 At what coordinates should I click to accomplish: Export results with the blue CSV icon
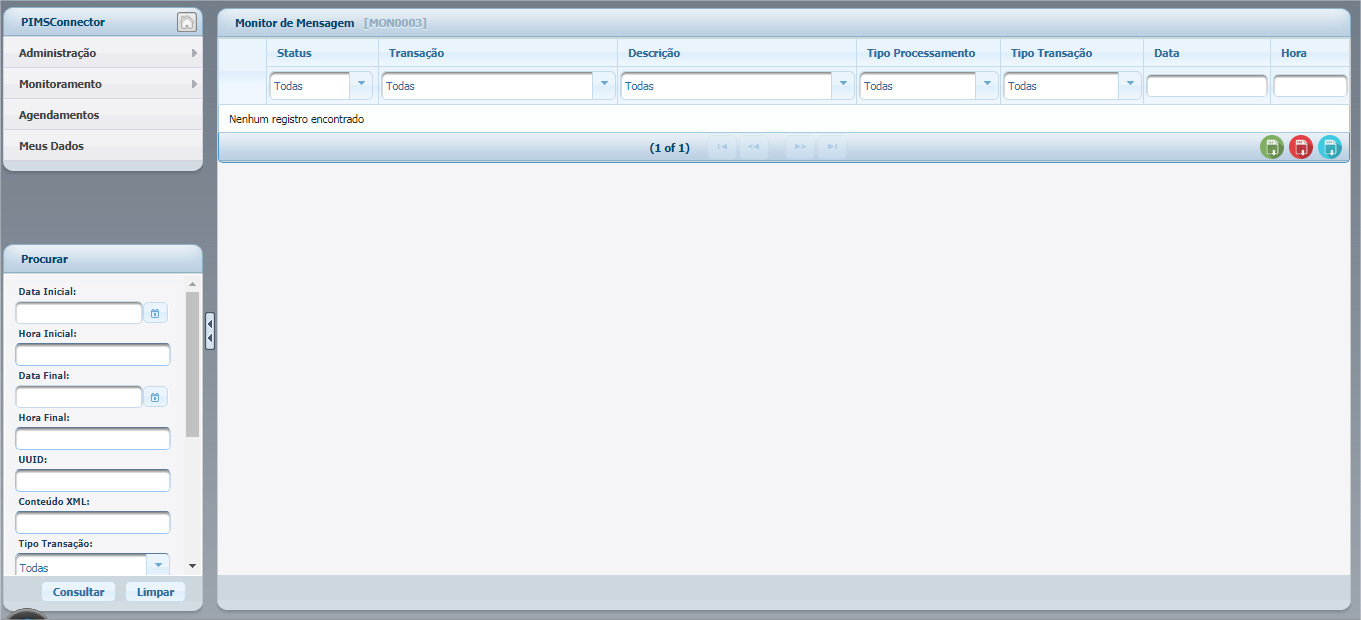pyautogui.click(x=1330, y=148)
